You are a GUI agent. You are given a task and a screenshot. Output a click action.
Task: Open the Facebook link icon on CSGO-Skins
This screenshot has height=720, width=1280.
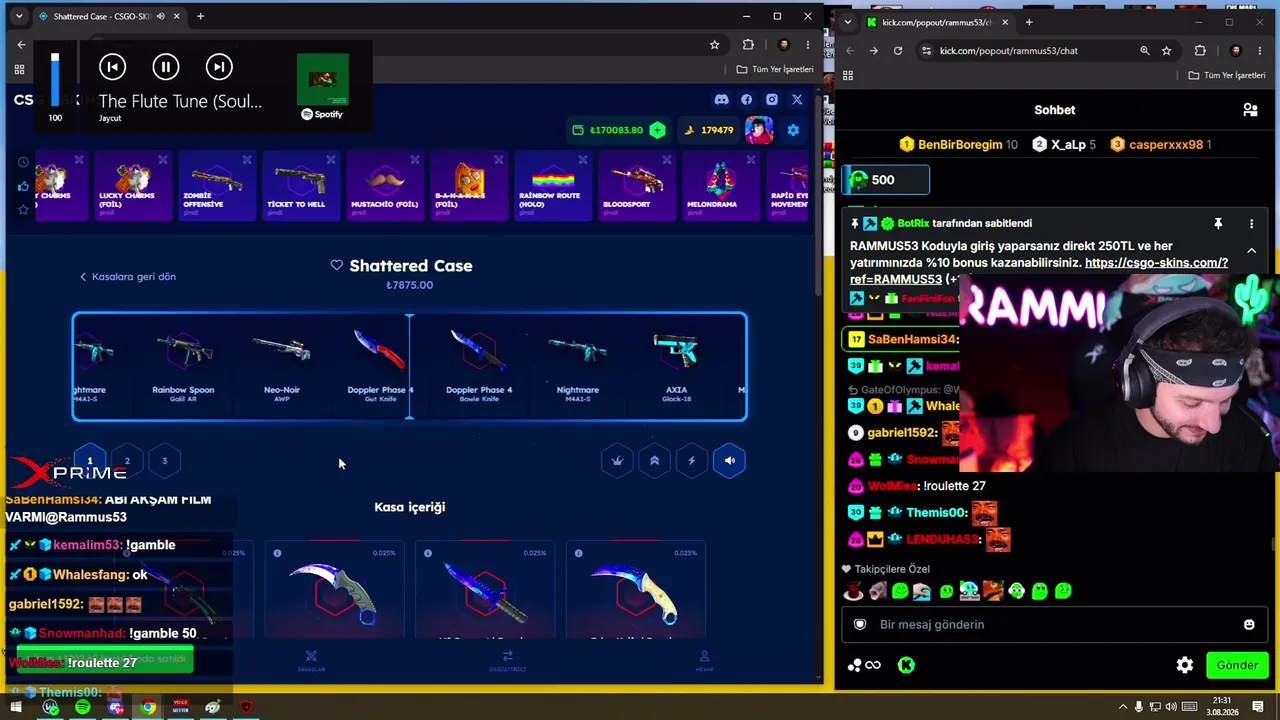tap(746, 100)
